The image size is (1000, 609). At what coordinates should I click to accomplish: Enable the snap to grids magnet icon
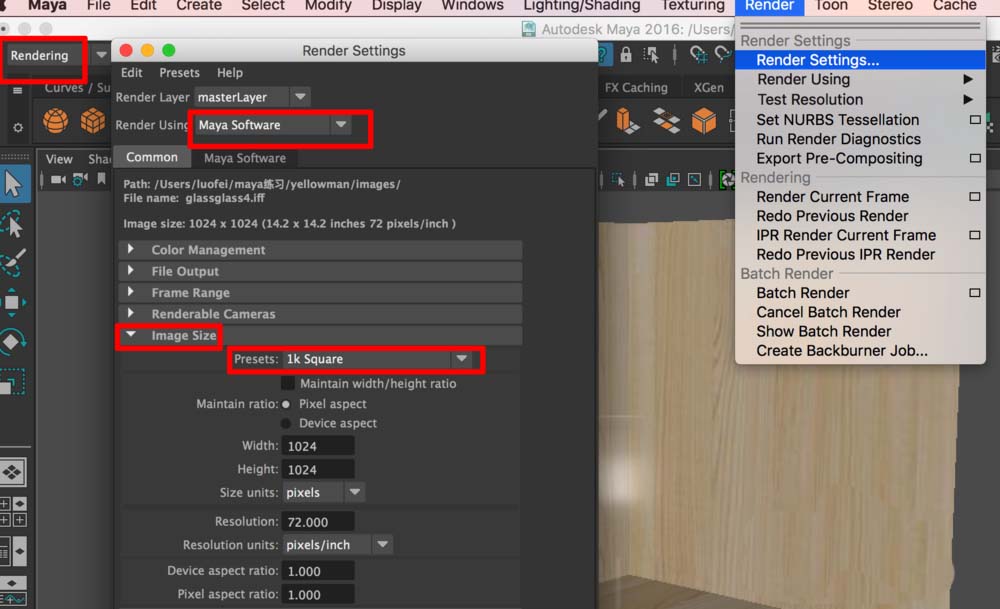tap(697, 55)
